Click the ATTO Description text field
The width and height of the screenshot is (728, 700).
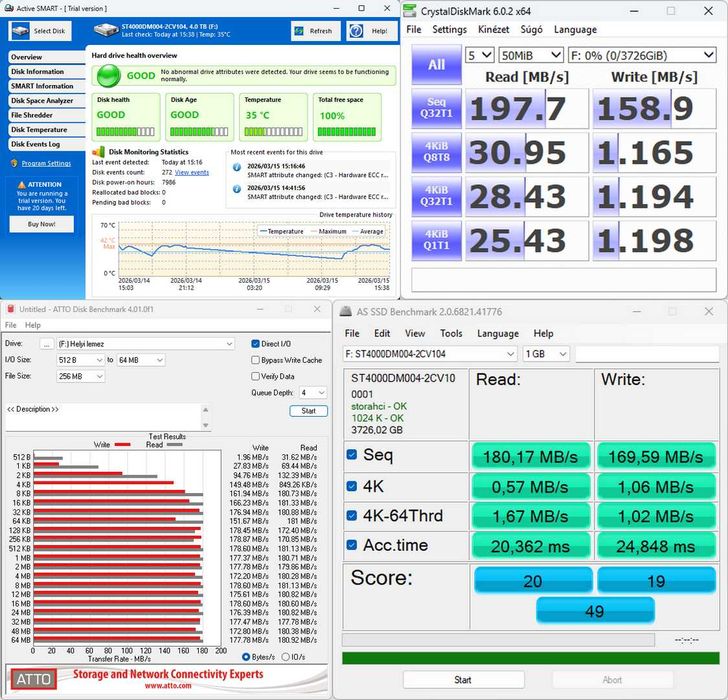tap(104, 417)
